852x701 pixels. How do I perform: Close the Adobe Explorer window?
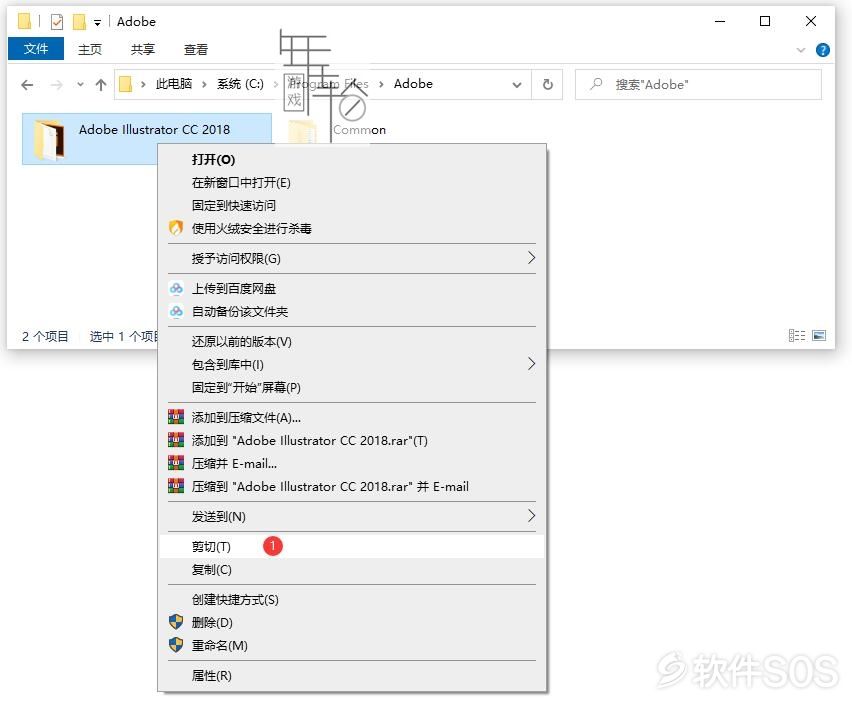point(811,21)
